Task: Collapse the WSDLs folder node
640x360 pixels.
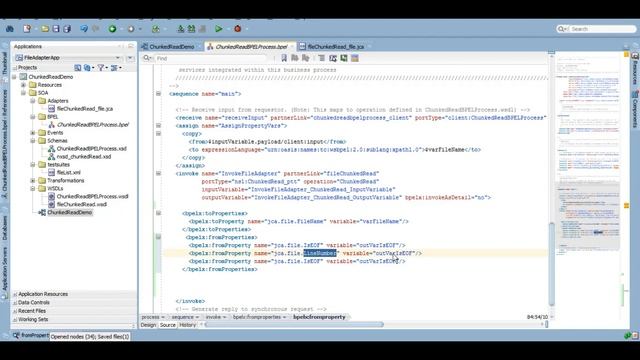Action: pyautogui.click(x=33, y=189)
